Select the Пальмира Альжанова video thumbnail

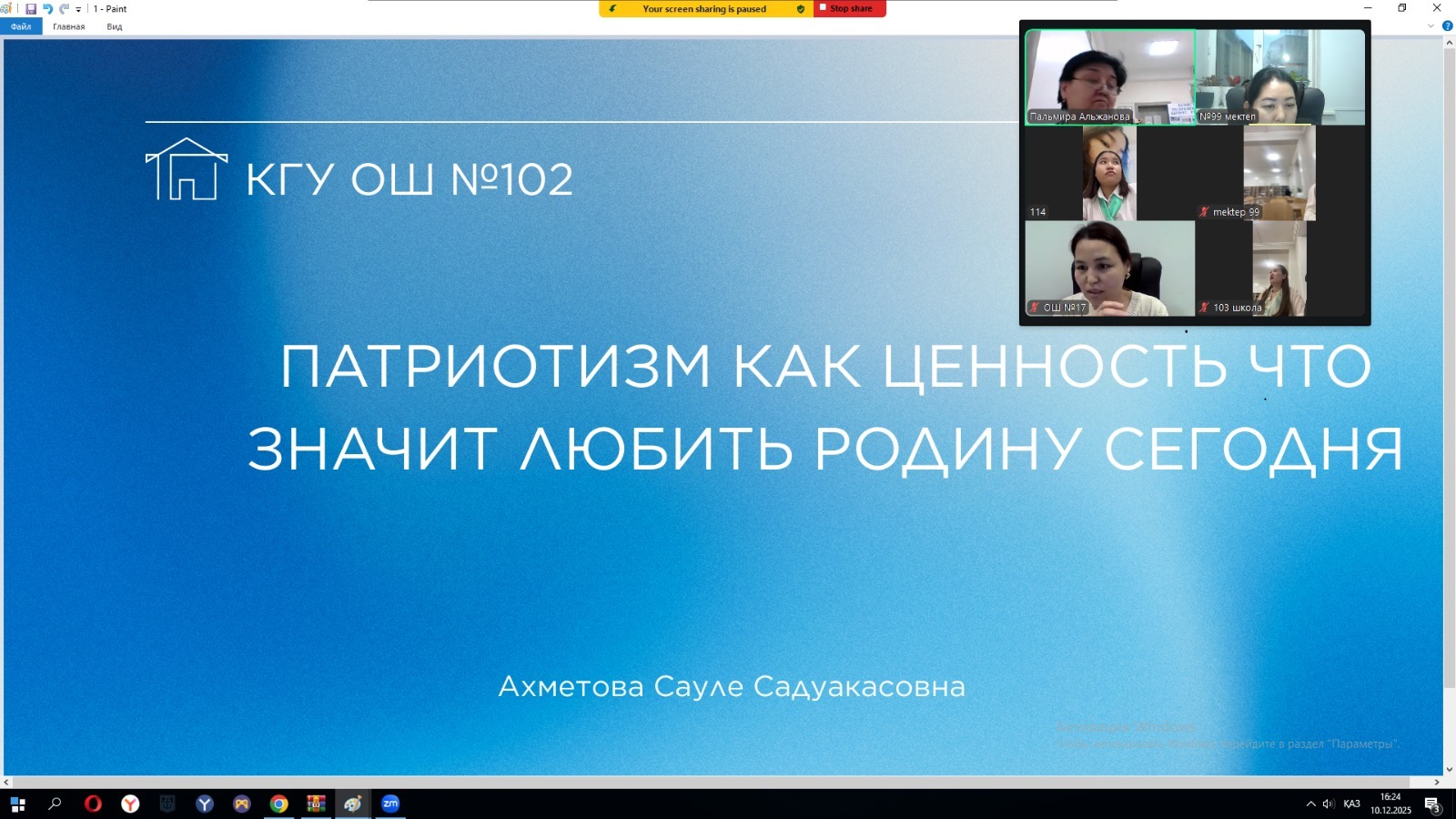(x=1109, y=76)
